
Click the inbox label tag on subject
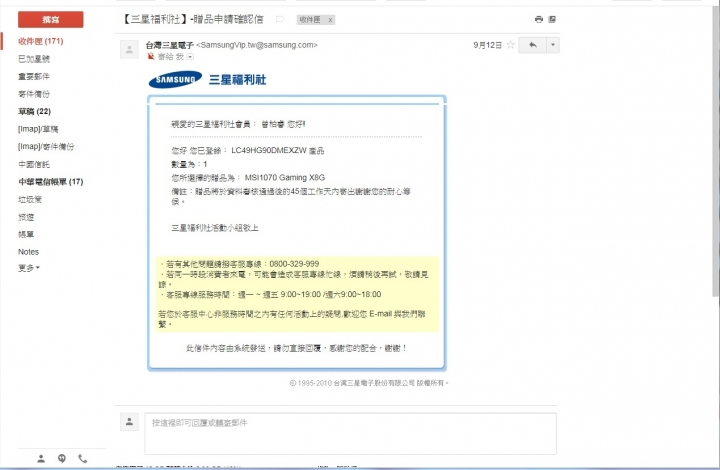click(310, 20)
